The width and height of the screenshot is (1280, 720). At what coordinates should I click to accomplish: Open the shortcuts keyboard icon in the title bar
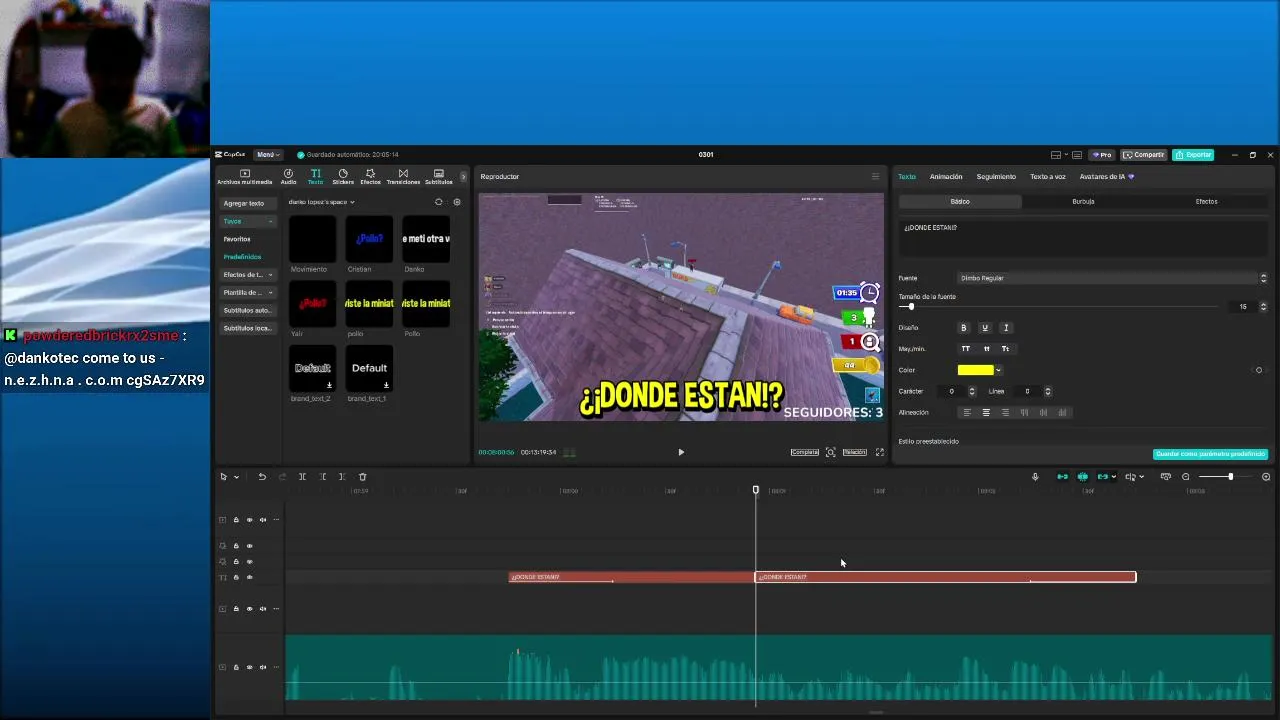pos(1077,155)
